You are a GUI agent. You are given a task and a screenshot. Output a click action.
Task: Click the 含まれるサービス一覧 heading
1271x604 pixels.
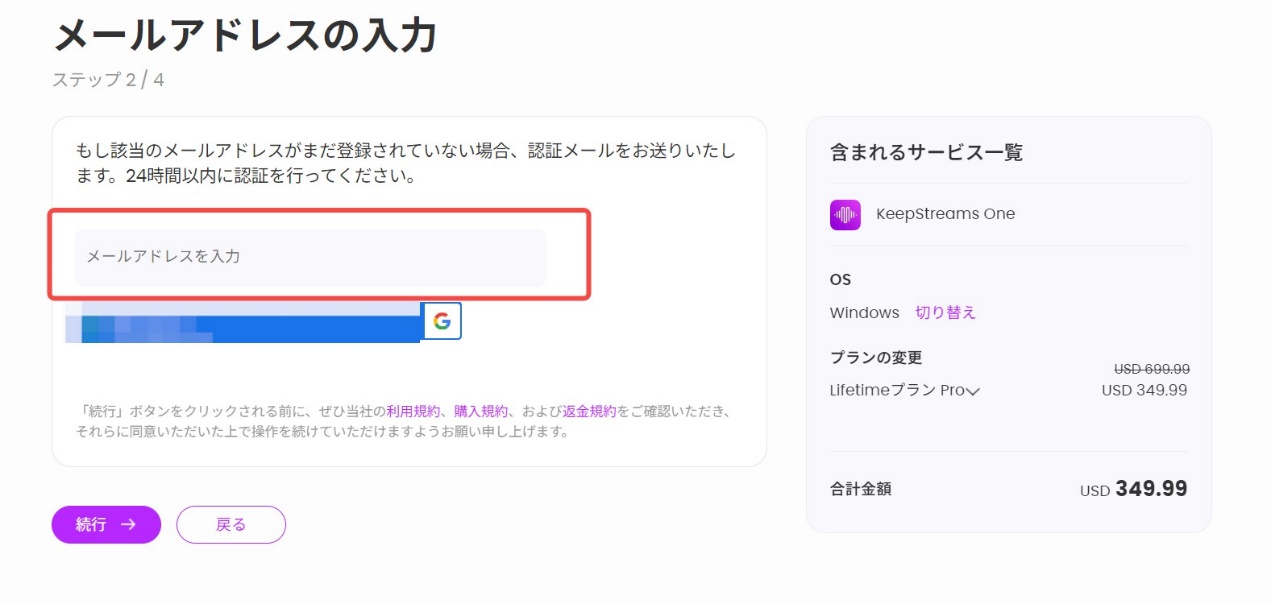pos(926,153)
